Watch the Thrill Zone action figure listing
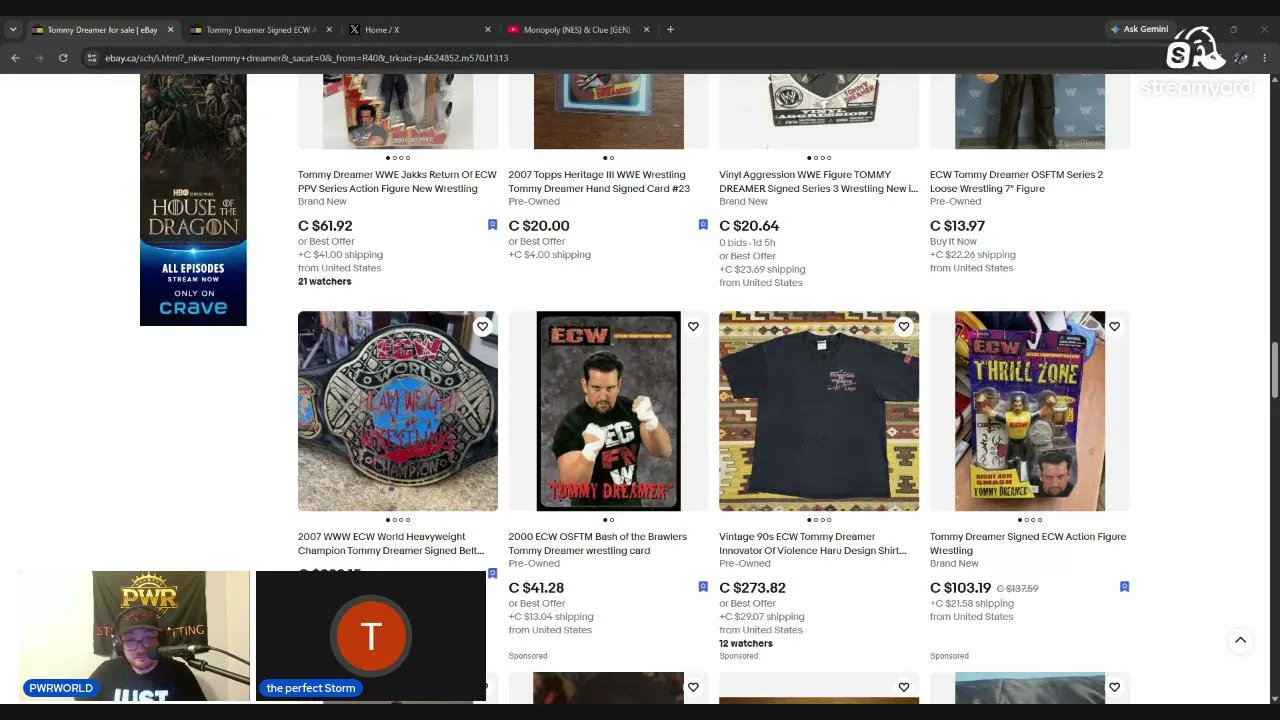Screen dimensions: 1280x720 point(1114,327)
